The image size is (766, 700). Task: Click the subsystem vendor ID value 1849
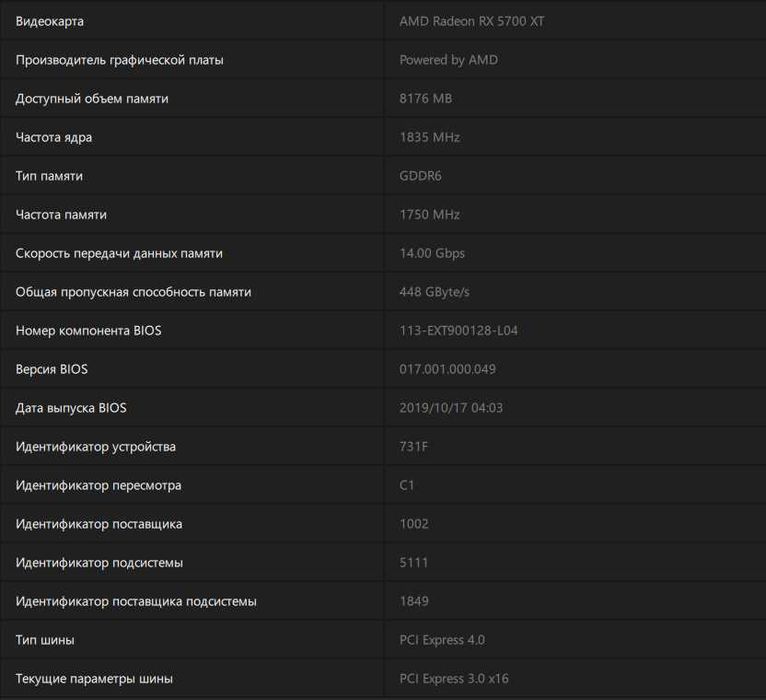[x=414, y=601]
